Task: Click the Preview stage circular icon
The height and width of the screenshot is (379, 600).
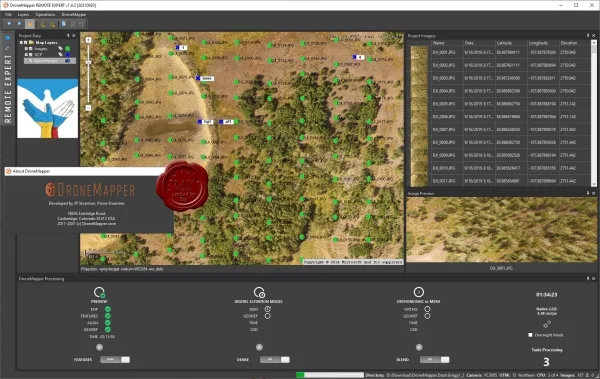Action: [99, 292]
